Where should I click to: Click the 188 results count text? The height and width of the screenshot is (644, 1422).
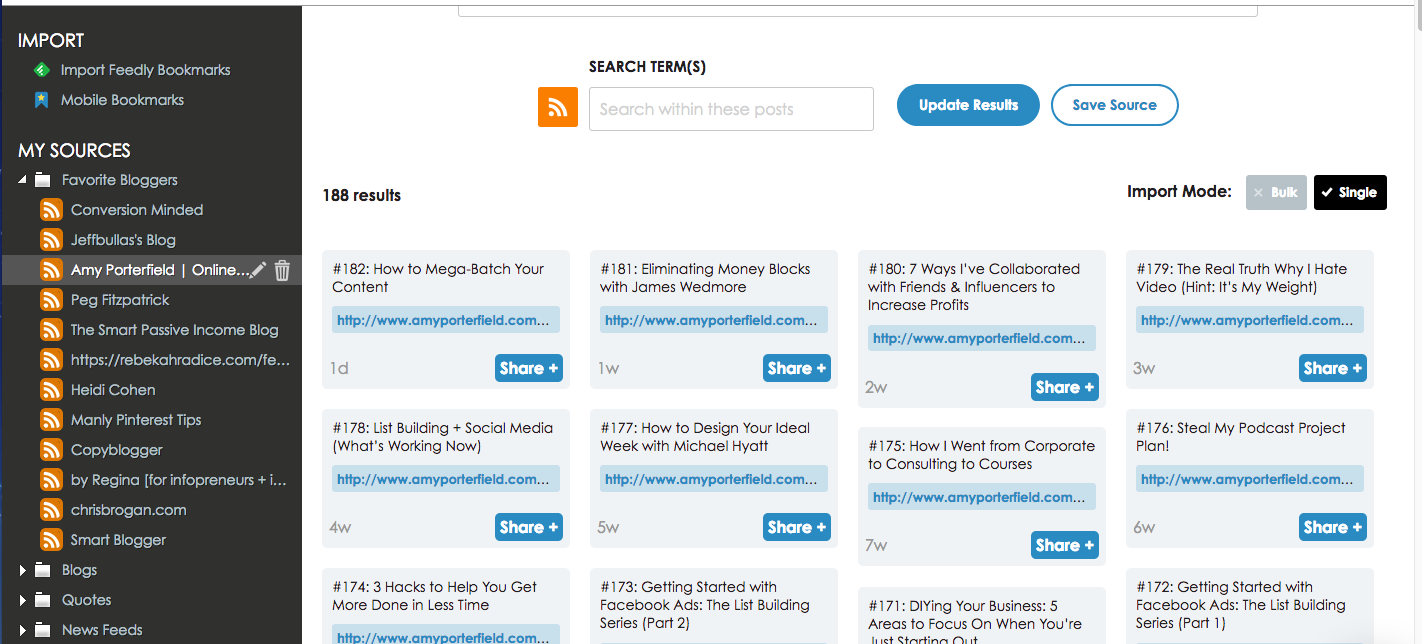pos(361,196)
